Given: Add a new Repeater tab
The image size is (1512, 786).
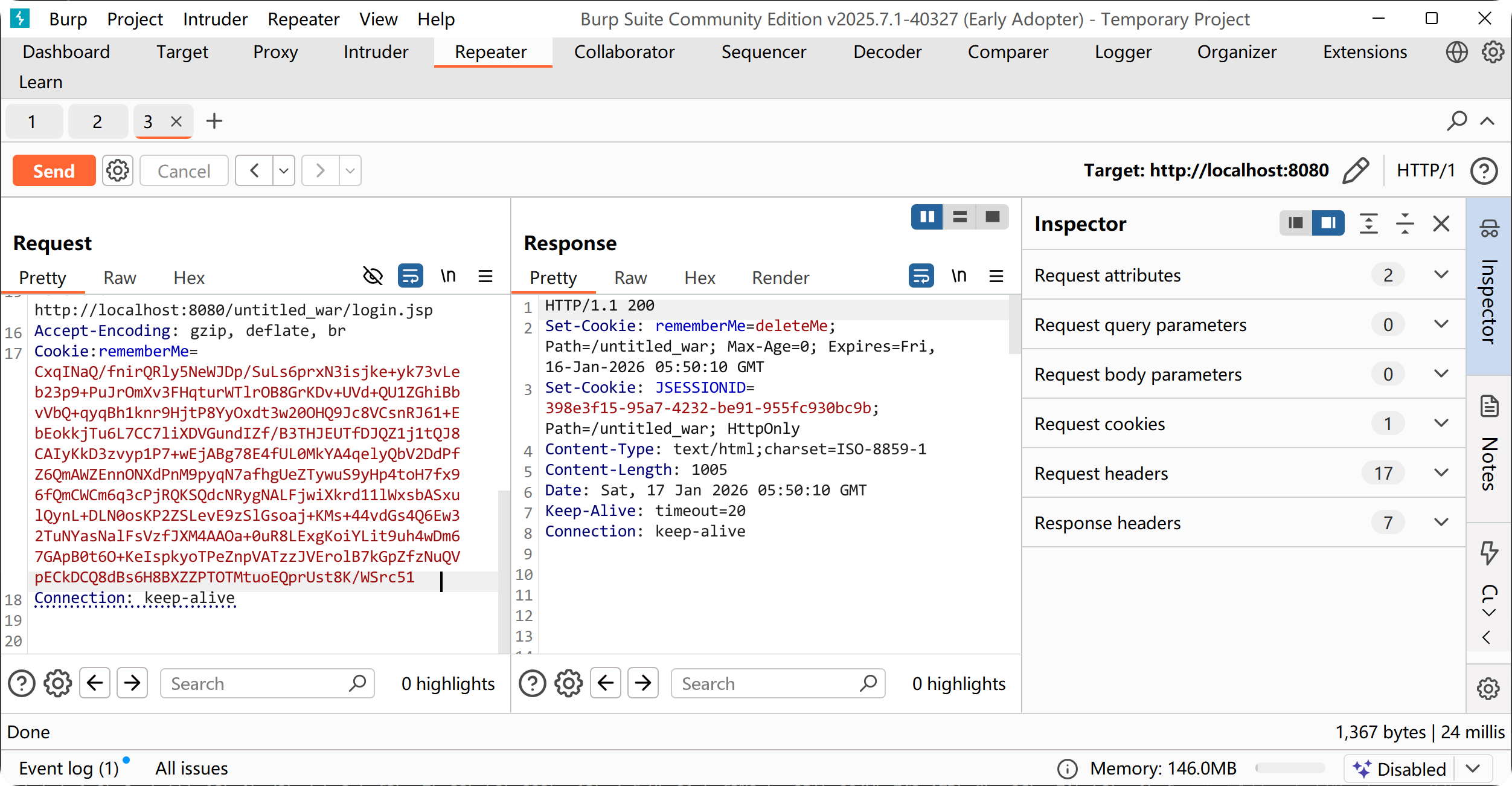Looking at the screenshot, I should click(214, 121).
